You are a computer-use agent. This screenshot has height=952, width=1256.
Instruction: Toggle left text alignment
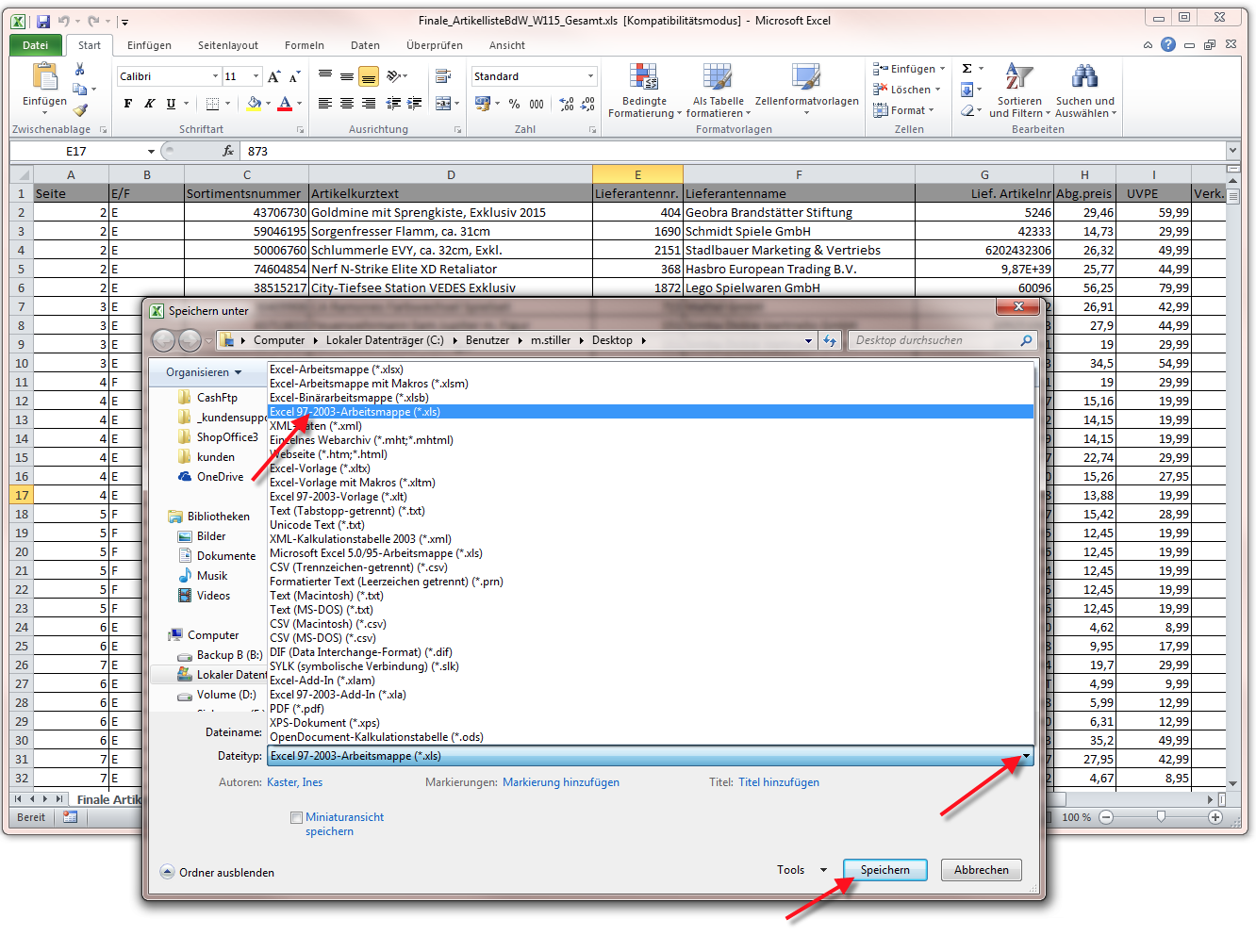pos(325,104)
